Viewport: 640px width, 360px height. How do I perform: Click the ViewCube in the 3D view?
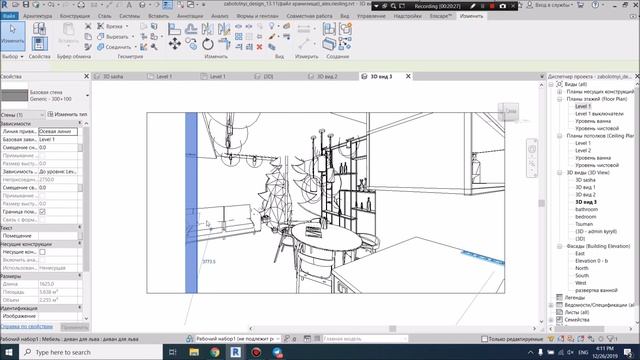point(508,111)
